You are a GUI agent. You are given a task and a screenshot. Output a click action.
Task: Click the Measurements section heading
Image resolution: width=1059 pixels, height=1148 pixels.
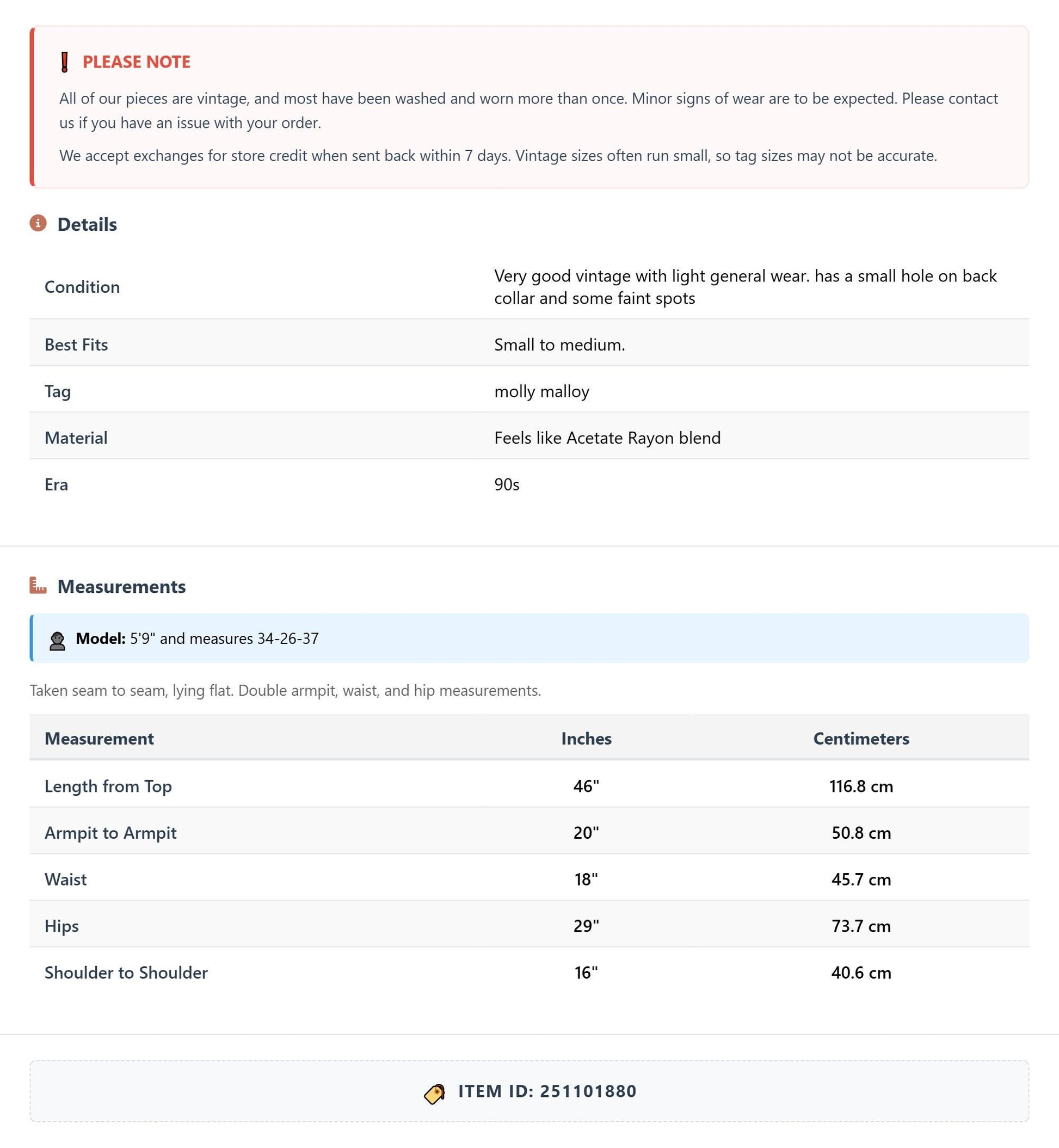[x=121, y=586]
